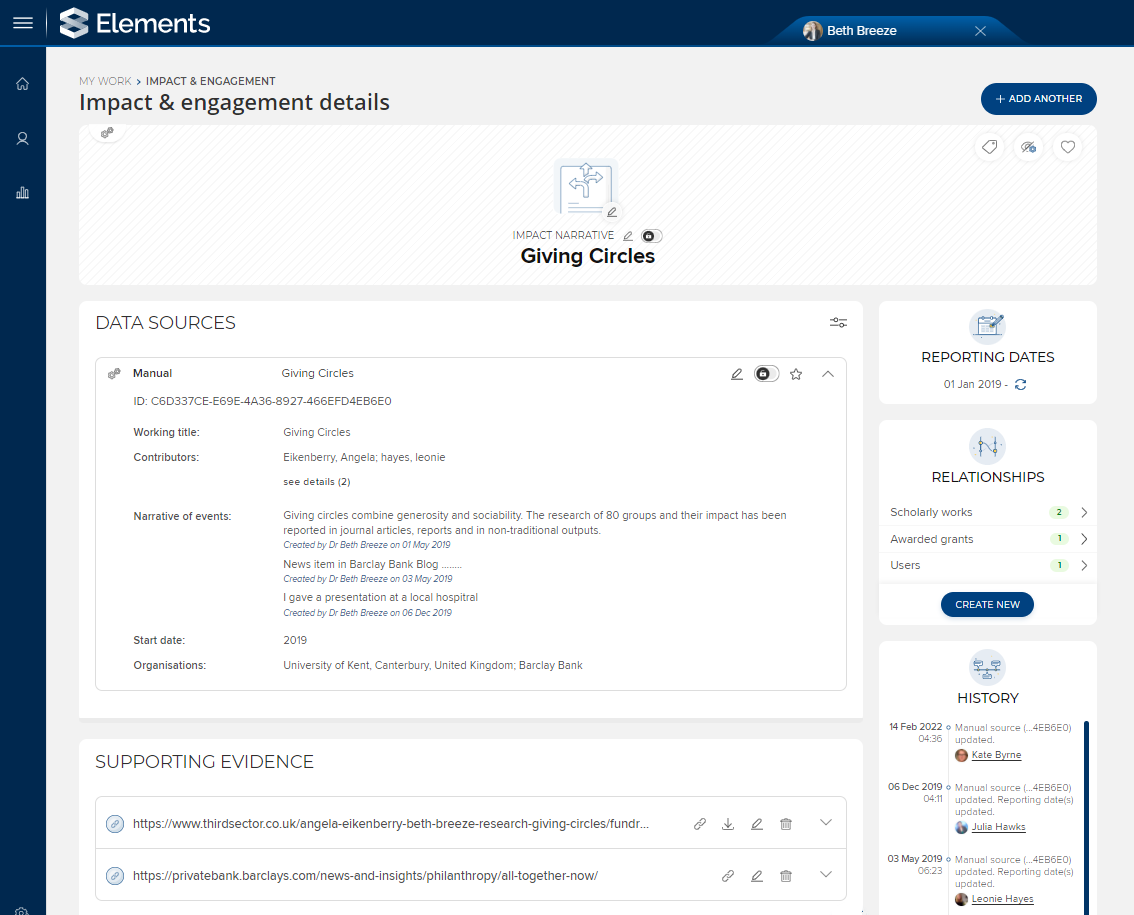Image resolution: width=1134 pixels, height=915 pixels.
Task: Star the Manual record as preferred
Action: [796, 374]
